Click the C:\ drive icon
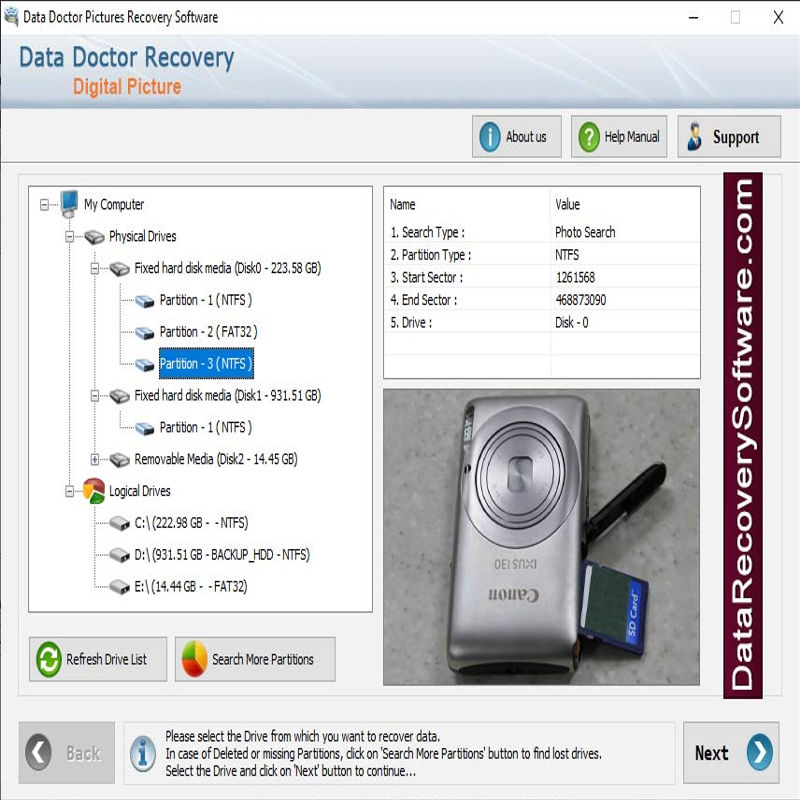This screenshot has width=800, height=800. pos(119,523)
